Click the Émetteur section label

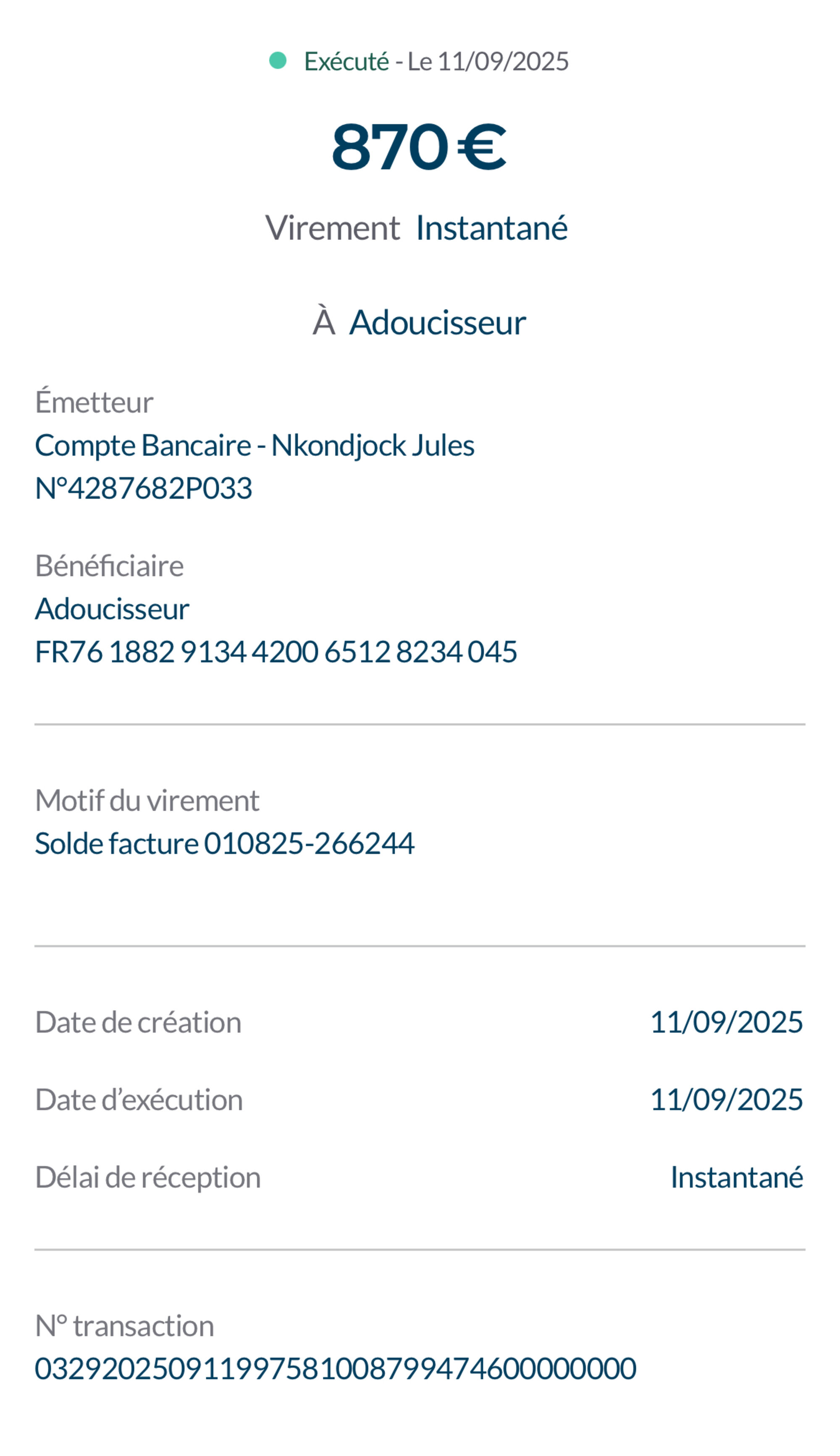94,402
